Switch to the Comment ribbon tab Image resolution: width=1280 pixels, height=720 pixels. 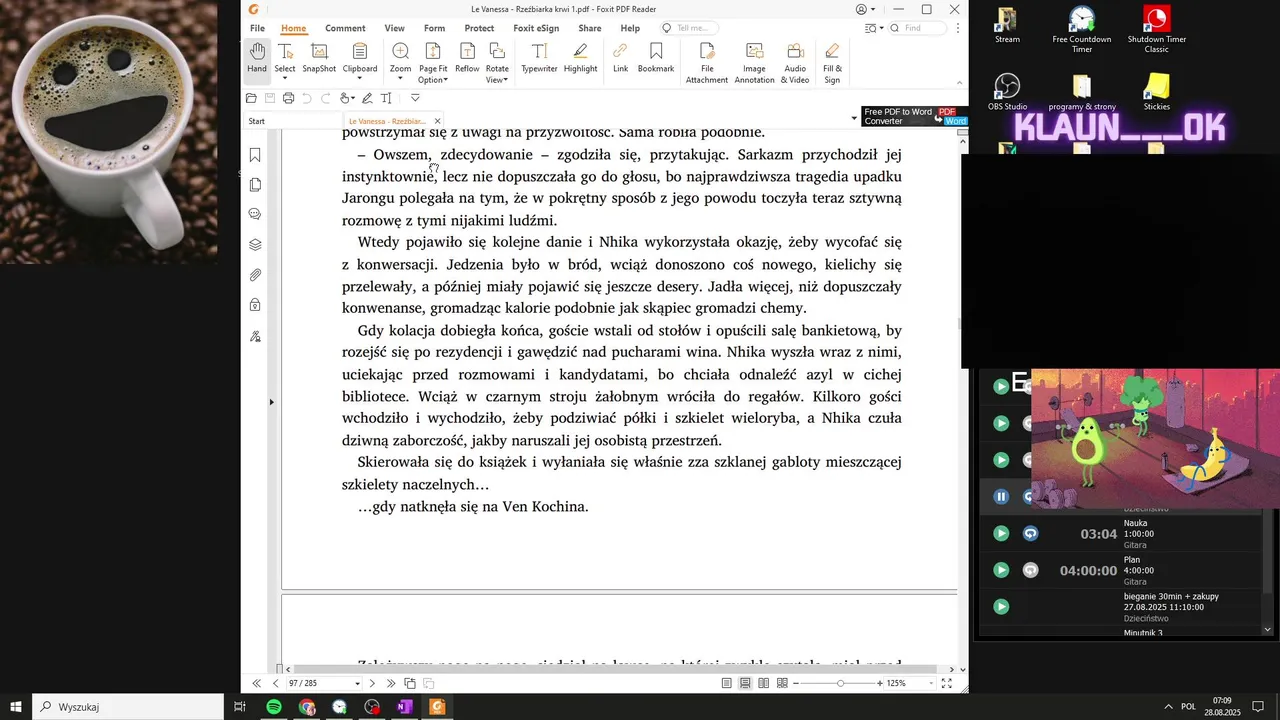(345, 28)
